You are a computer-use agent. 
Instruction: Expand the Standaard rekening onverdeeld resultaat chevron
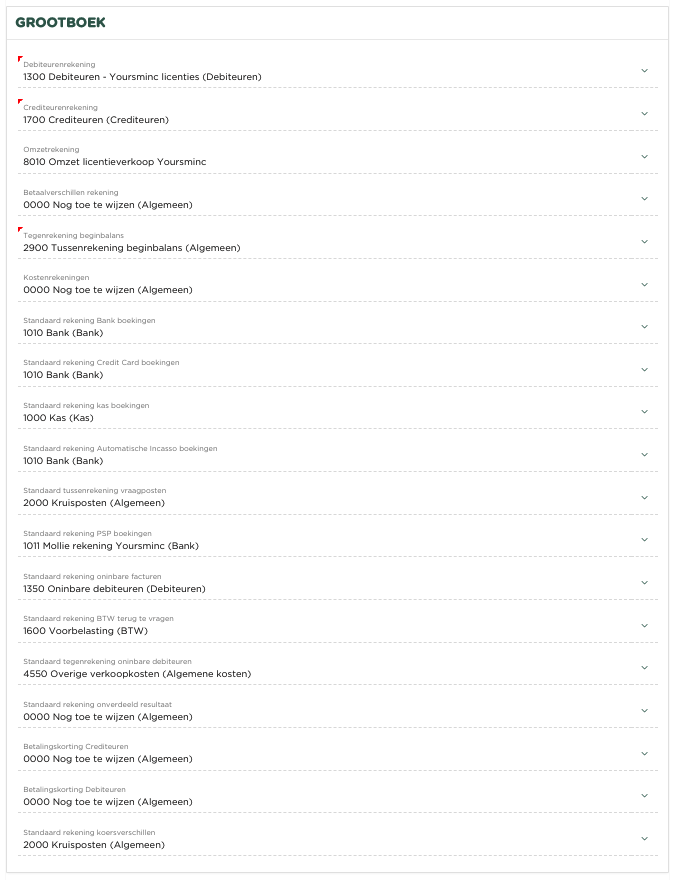click(x=644, y=711)
